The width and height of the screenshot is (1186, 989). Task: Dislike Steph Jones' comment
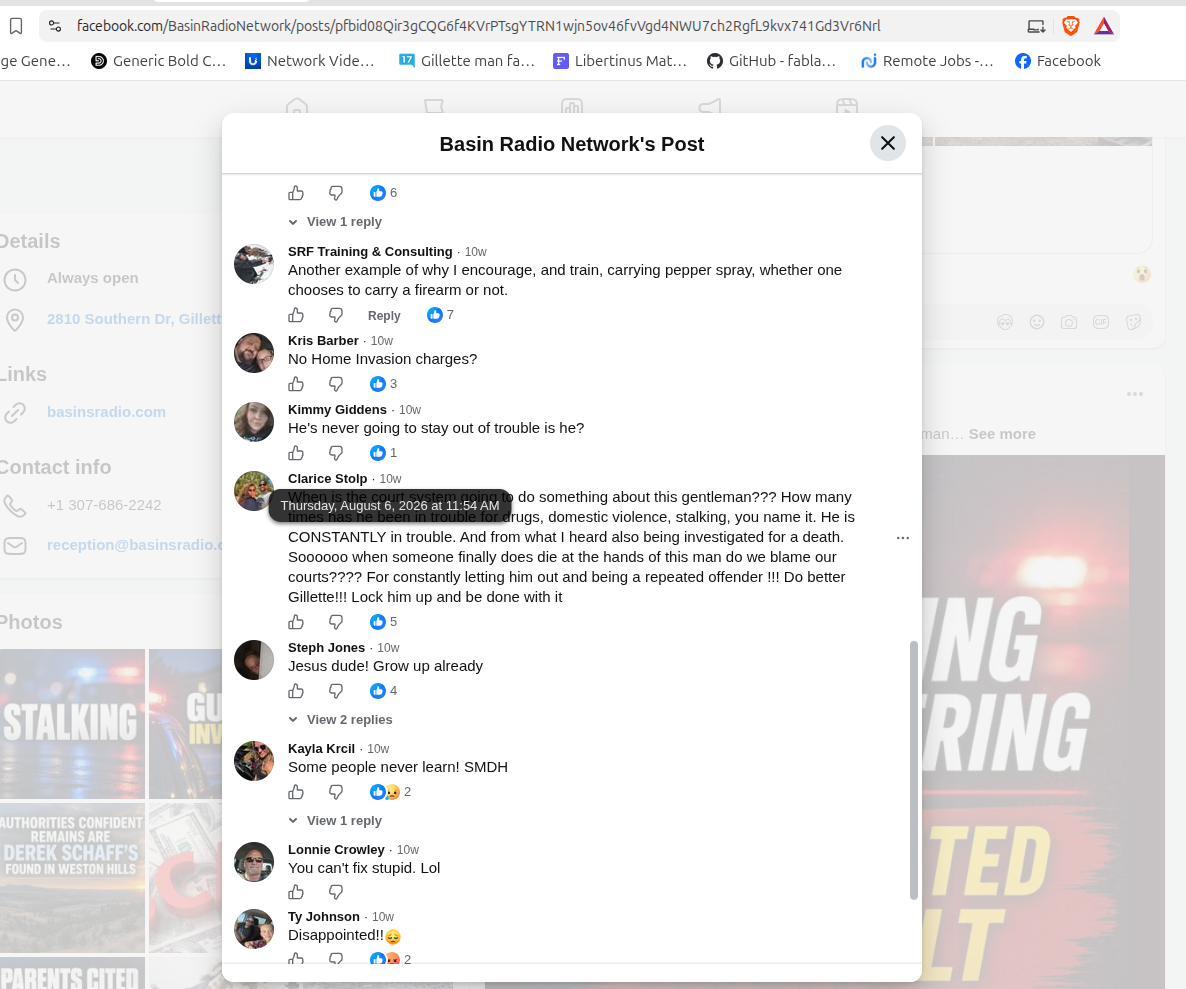(x=336, y=691)
